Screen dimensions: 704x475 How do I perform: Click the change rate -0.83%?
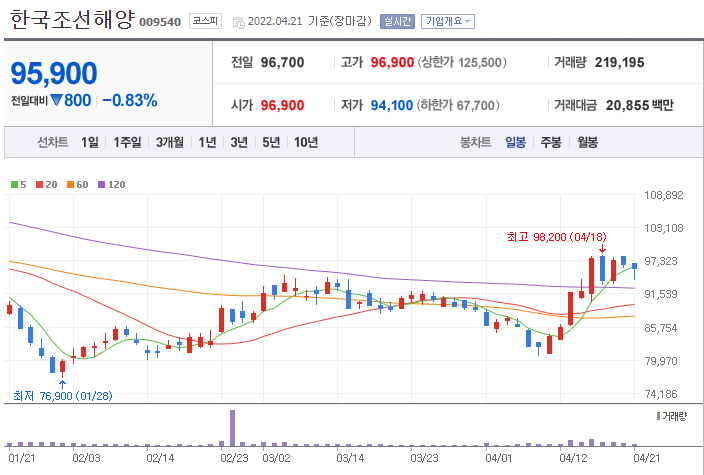pos(130,101)
